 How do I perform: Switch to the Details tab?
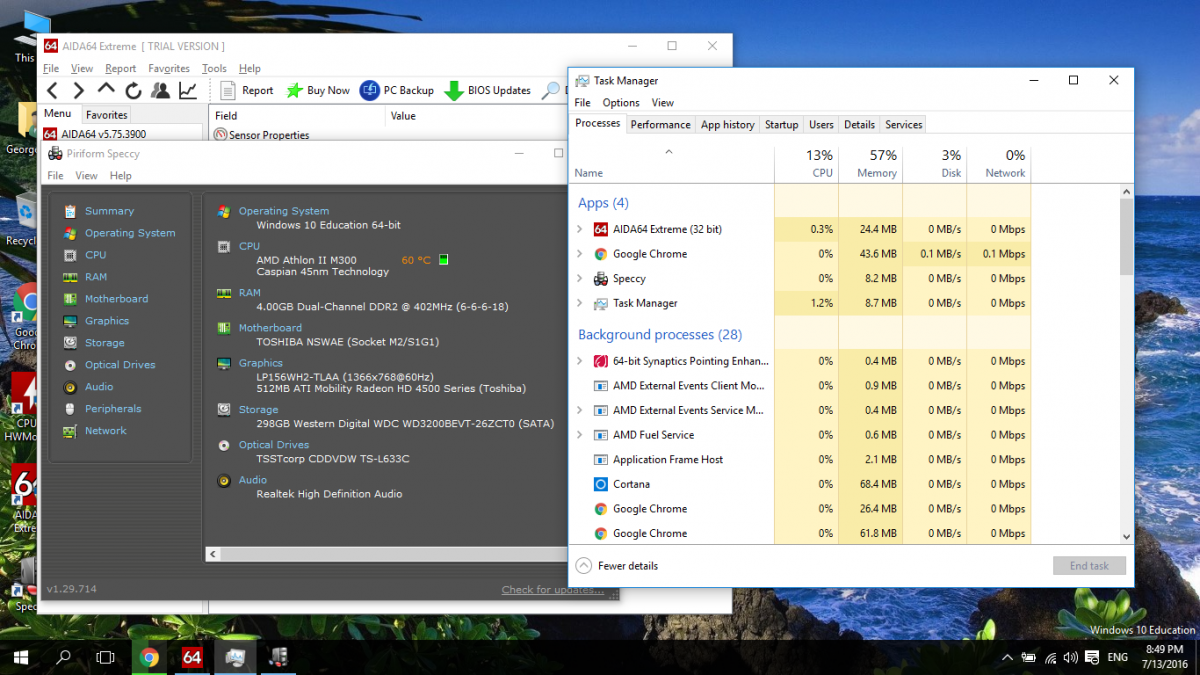pyautogui.click(x=859, y=125)
